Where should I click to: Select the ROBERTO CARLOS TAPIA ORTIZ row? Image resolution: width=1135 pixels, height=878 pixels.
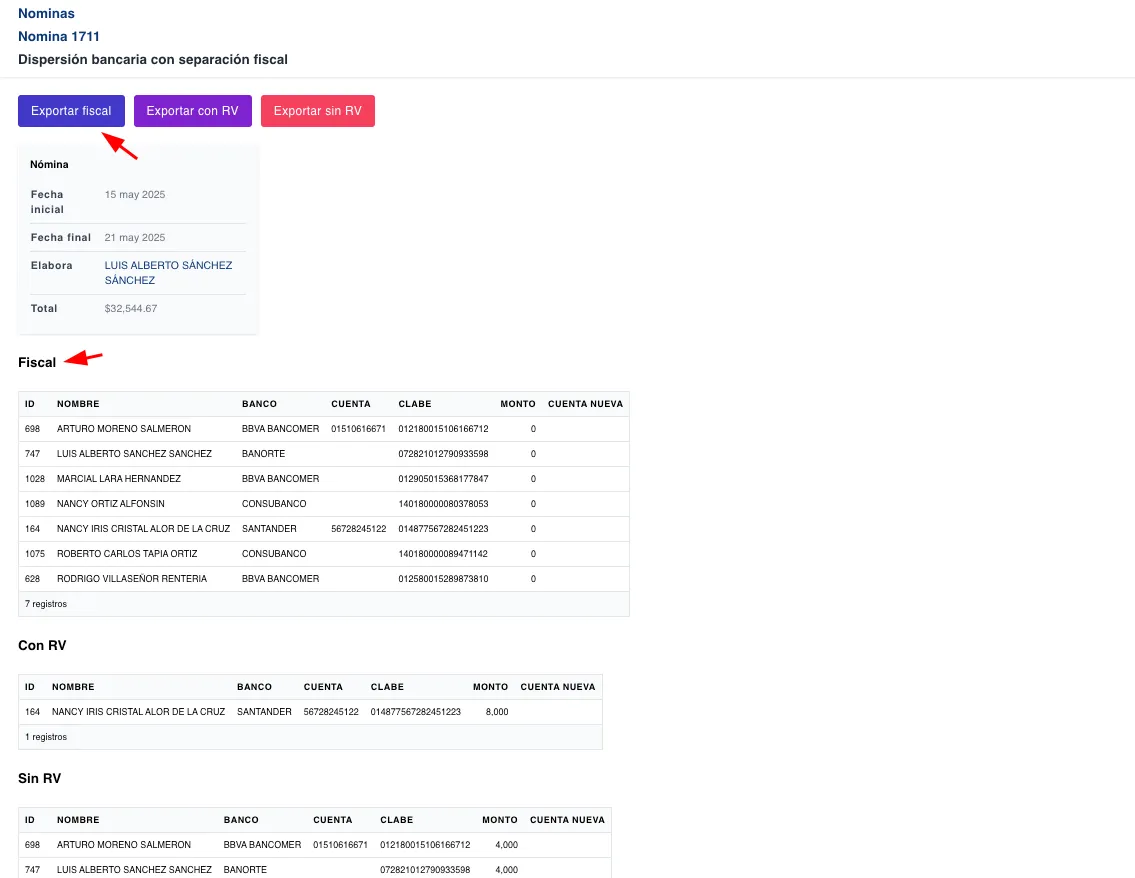point(127,554)
